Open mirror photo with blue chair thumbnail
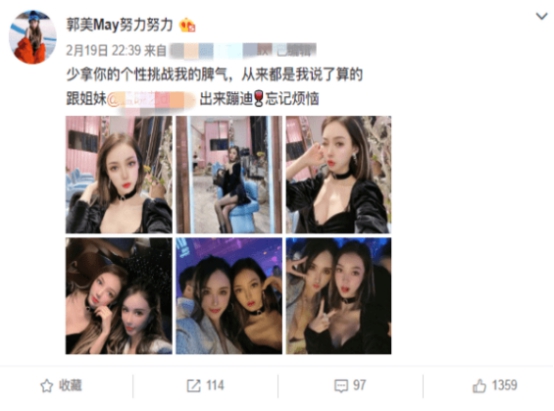 229,175
